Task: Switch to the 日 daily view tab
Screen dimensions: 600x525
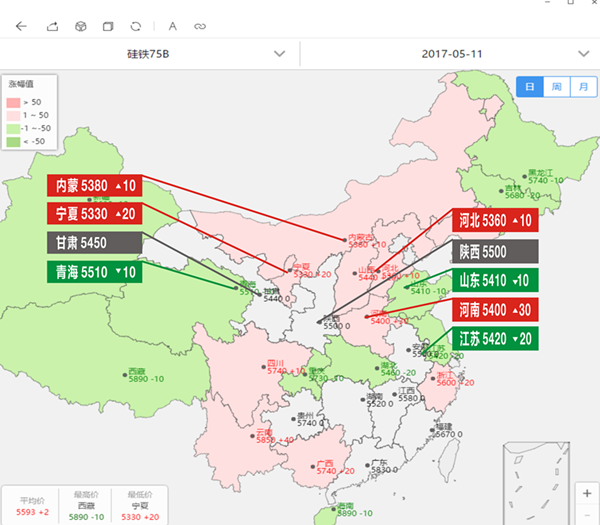Action: point(530,86)
